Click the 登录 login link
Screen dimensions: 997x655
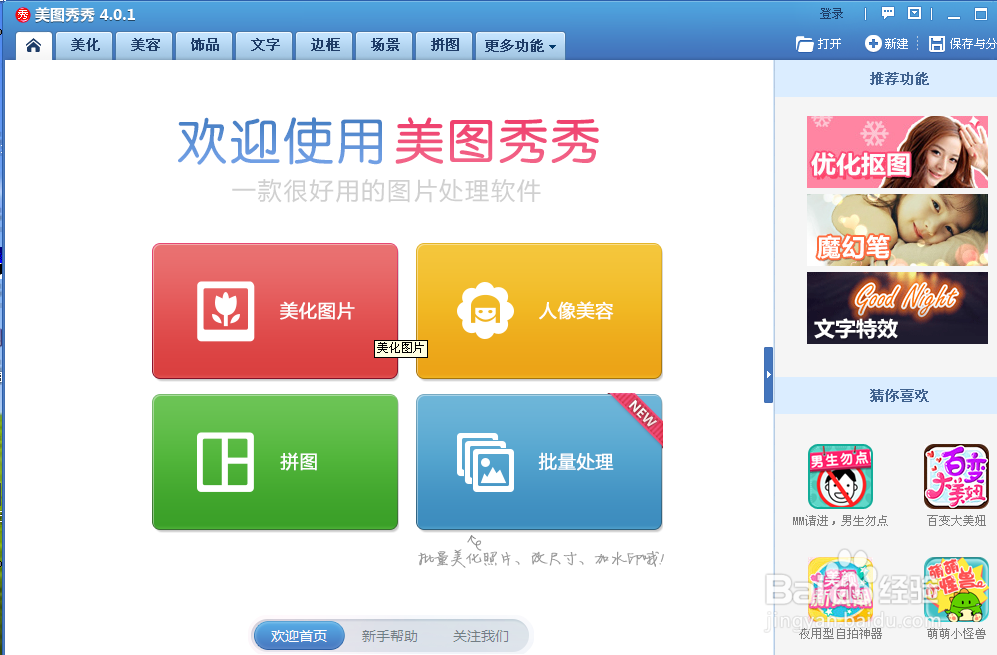(831, 14)
